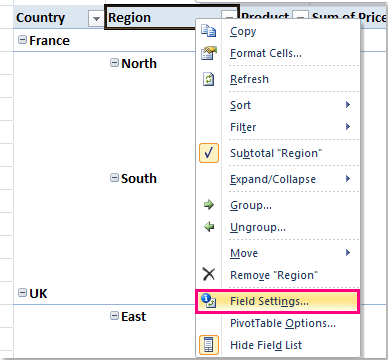
Task: Select the Move menu entry
Action: click(278, 253)
